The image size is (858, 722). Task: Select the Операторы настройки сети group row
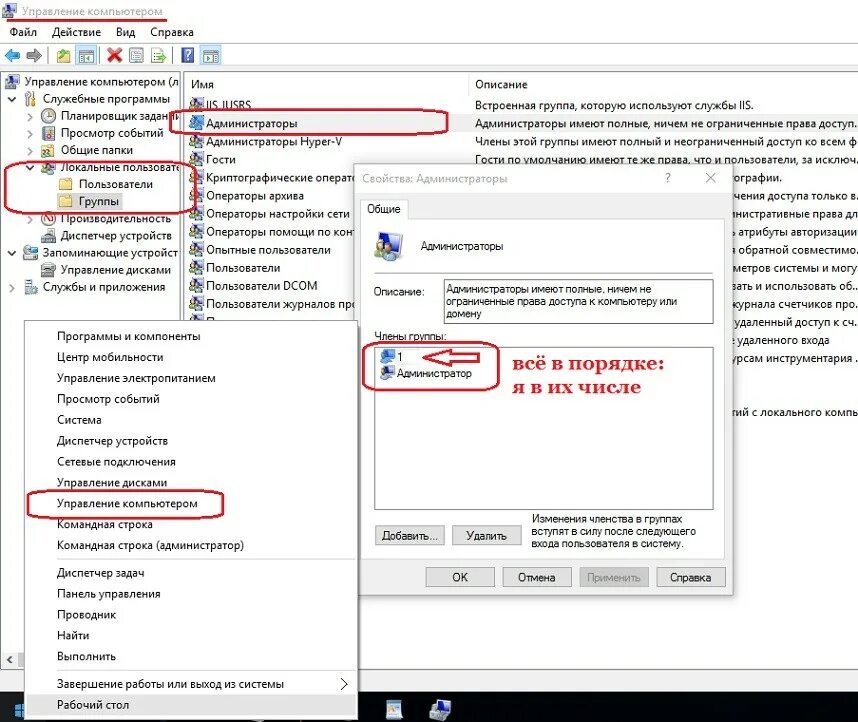277,213
